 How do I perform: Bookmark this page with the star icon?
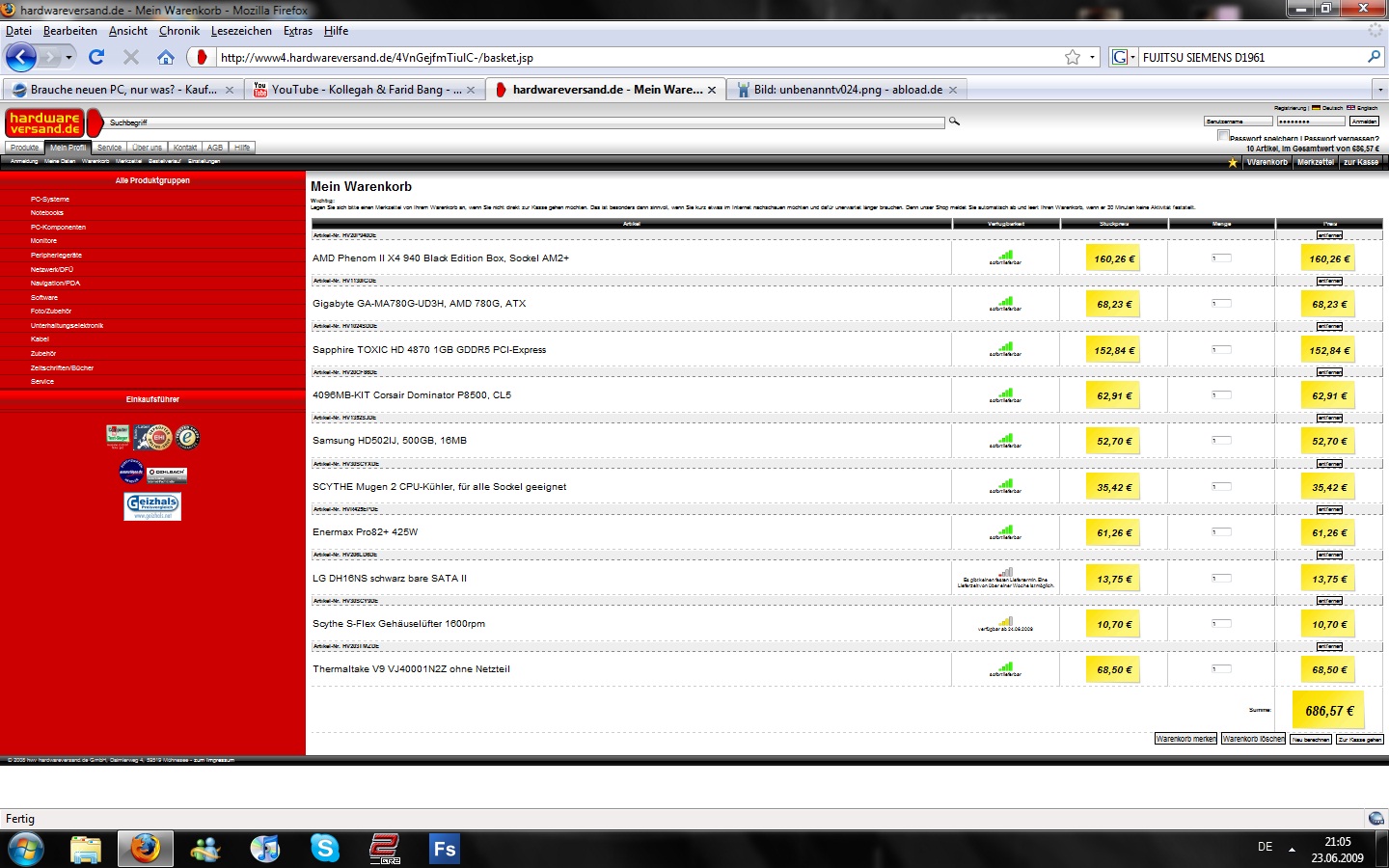(1072, 57)
